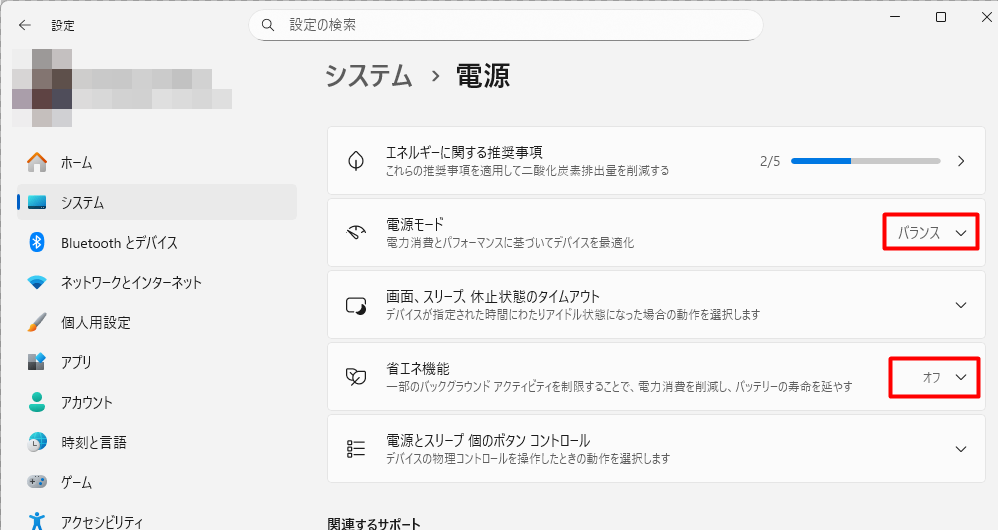This screenshot has height=530, width=998.
Task: Click the 省エネ機能 leaf heart icon
Action: pos(356,377)
